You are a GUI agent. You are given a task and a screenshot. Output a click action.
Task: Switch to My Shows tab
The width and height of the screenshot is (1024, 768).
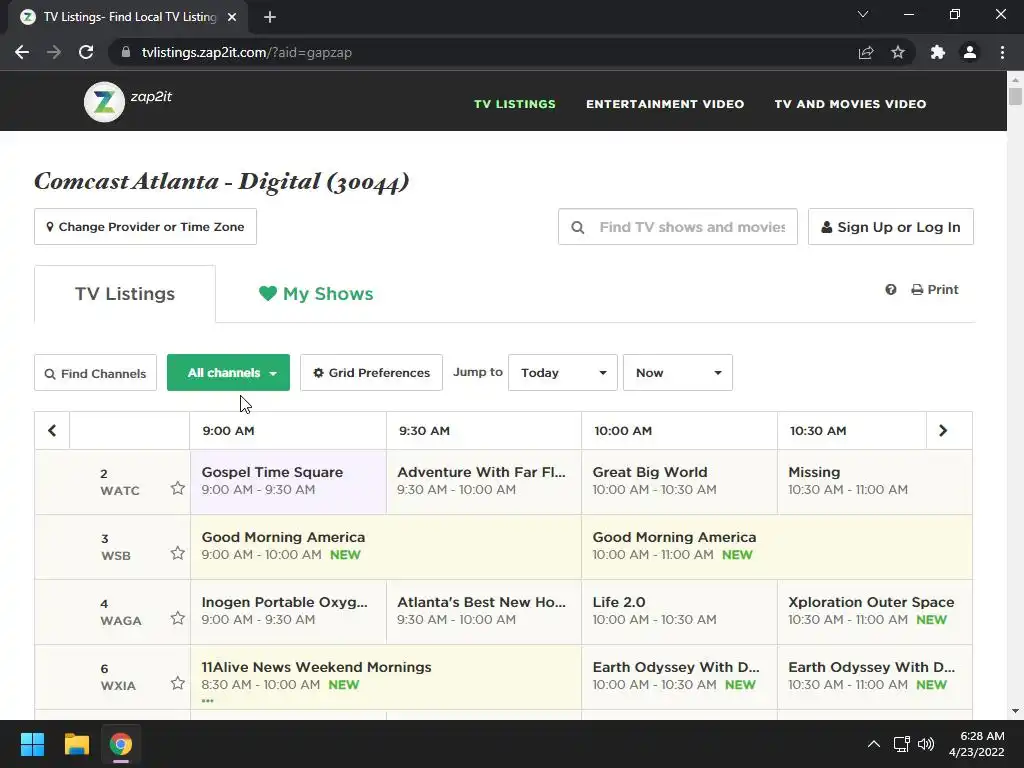316,294
